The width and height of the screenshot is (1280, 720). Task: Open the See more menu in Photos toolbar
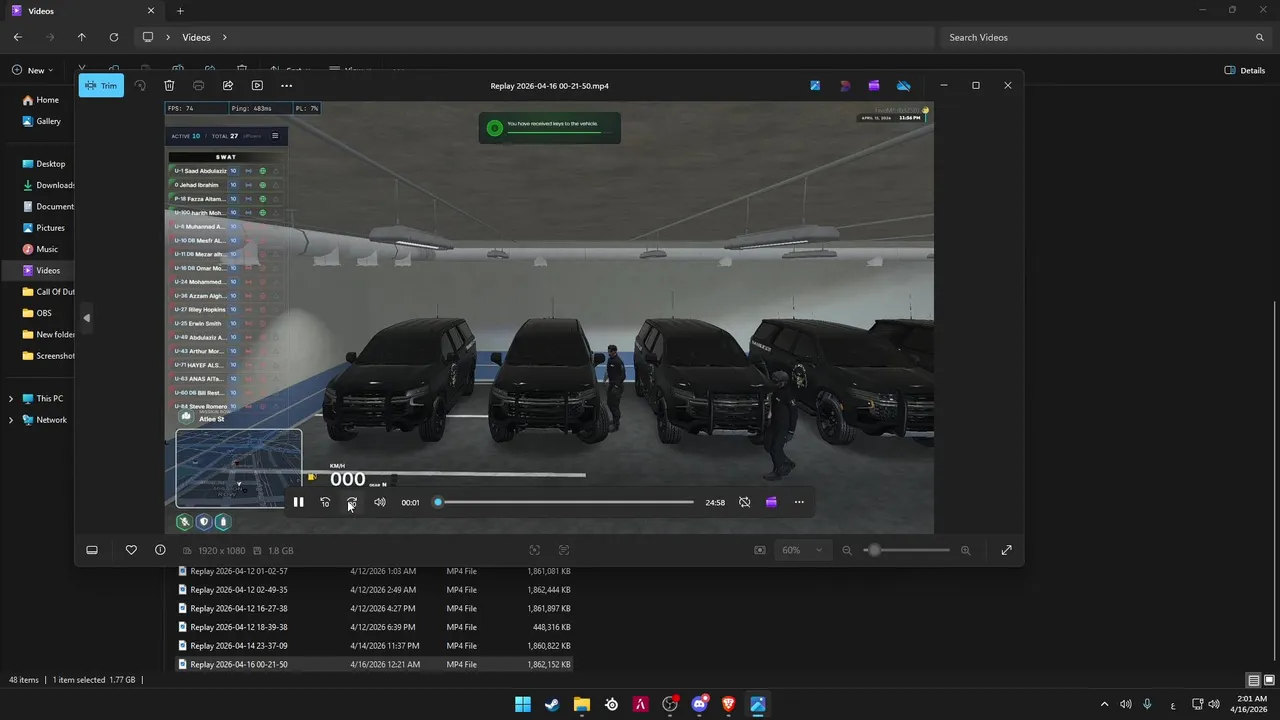tap(287, 86)
